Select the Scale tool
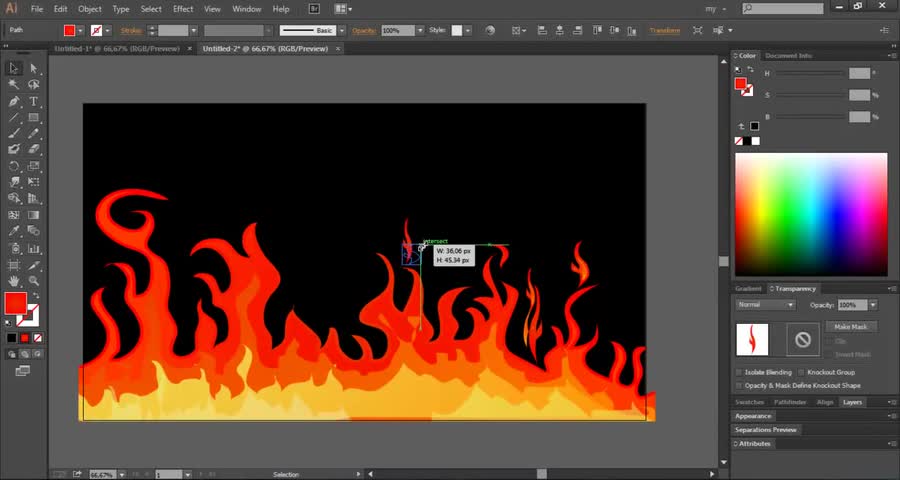The height and width of the screenshot is (480, 900). click(33, 166)
